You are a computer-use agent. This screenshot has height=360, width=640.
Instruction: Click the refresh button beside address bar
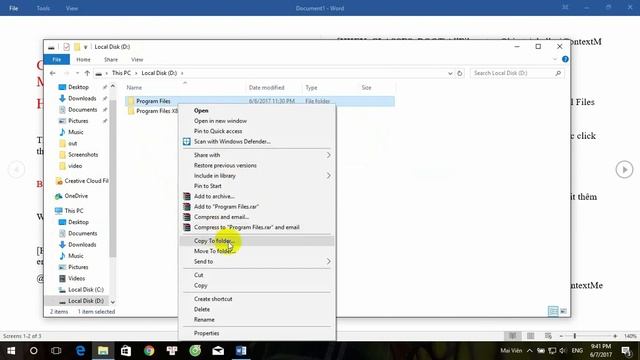(460, 73)
